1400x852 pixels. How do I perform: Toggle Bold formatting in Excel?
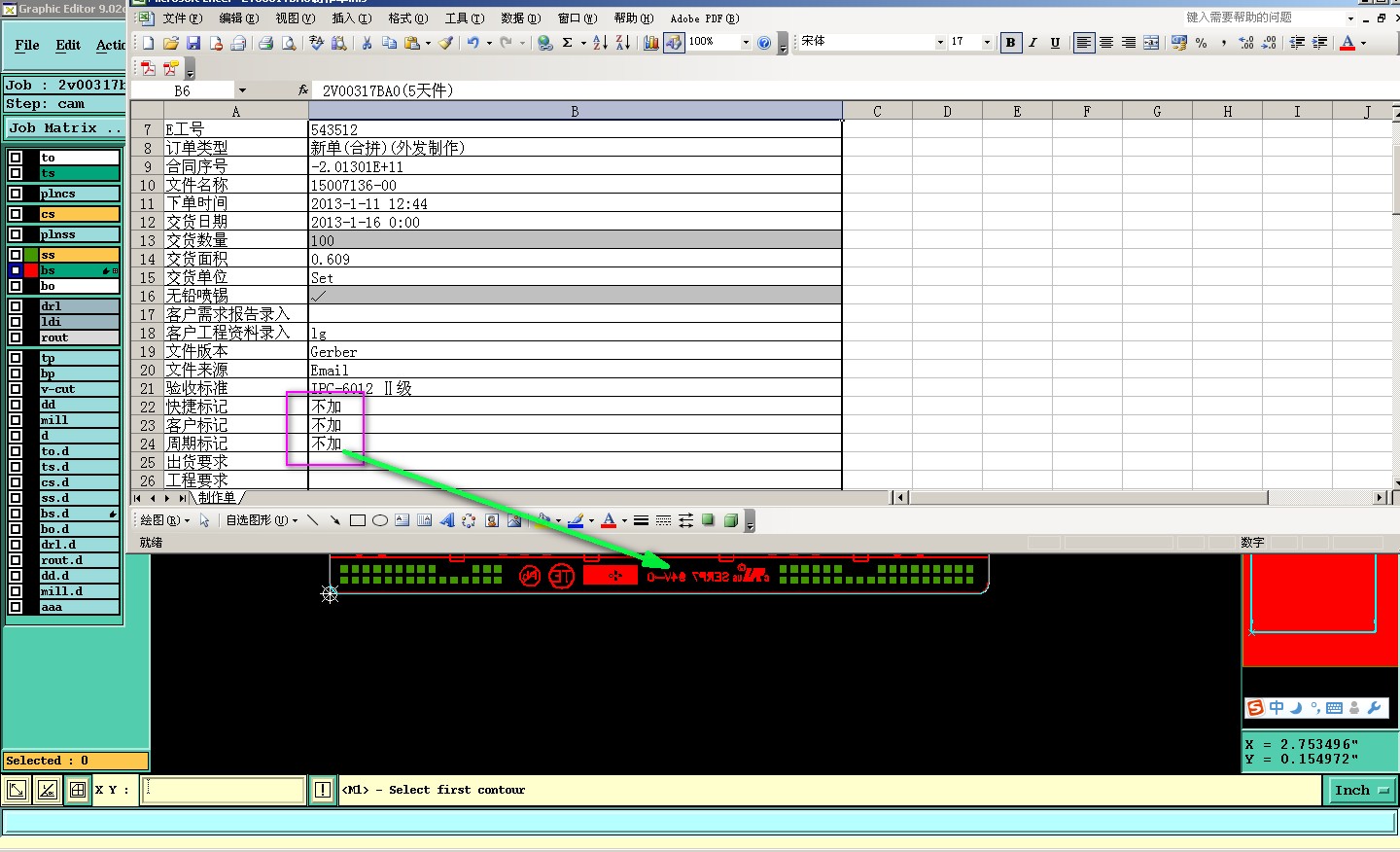(1011, 43)
